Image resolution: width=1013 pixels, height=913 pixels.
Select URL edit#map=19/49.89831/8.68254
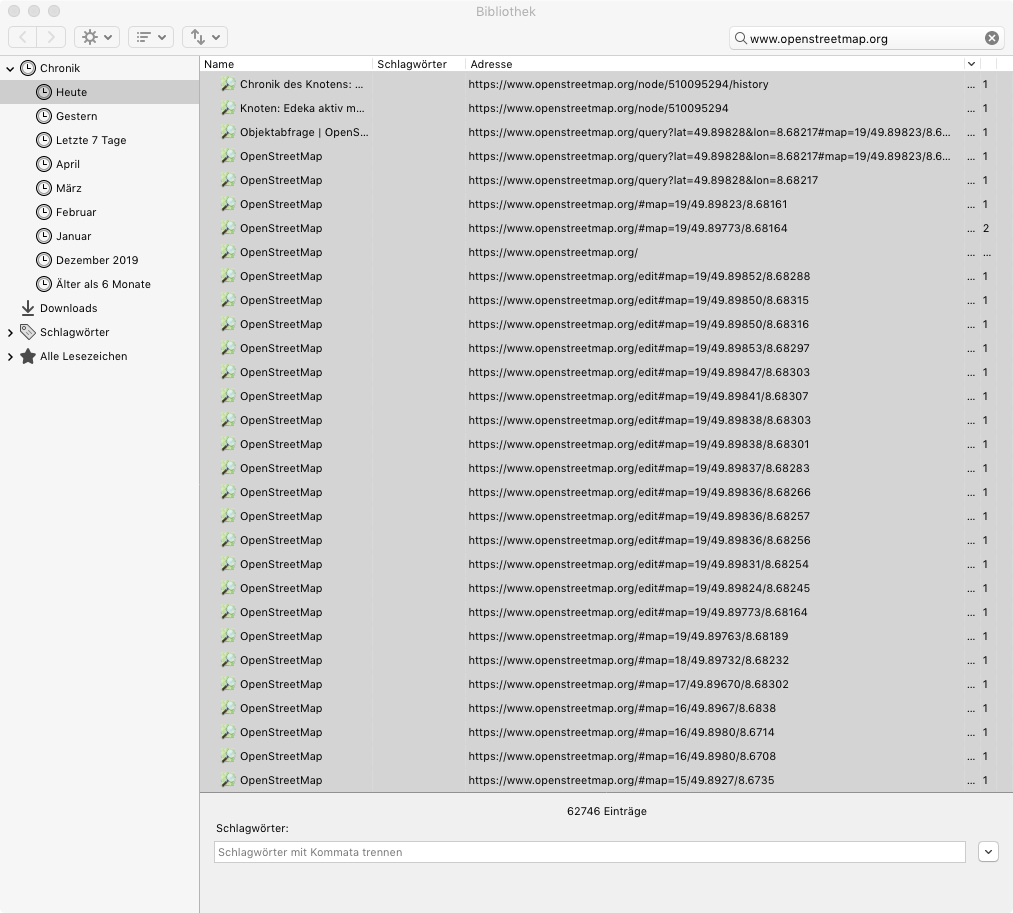[638, 564]
